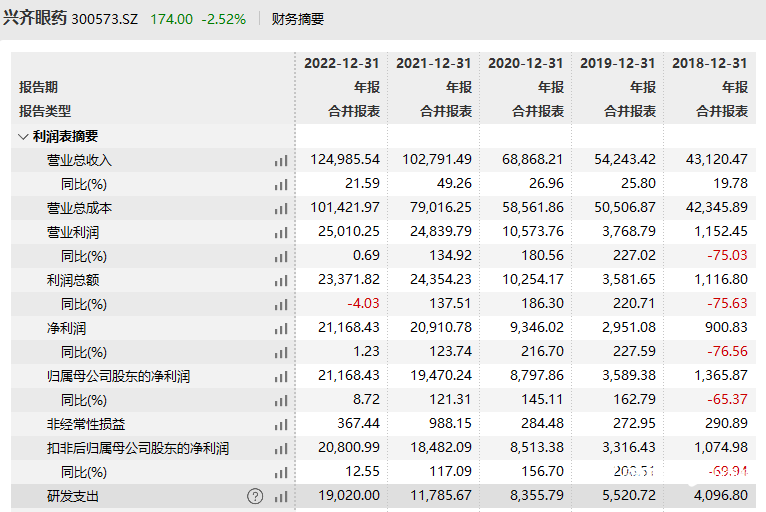Open chart icon for 营业总收入 row
The image size is (766, 512).
click(281, 161)
